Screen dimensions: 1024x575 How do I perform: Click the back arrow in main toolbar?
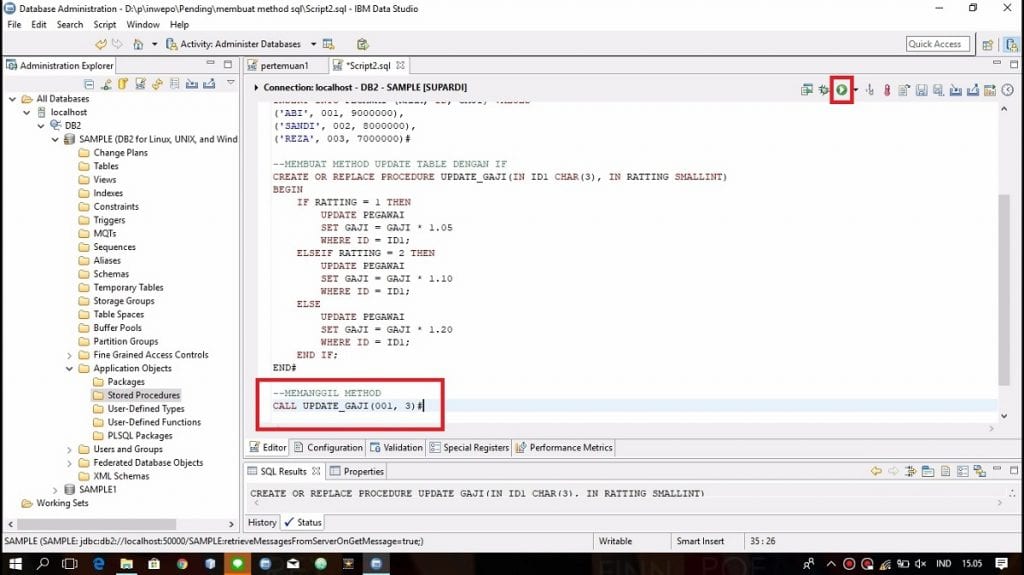coord(101,44)
